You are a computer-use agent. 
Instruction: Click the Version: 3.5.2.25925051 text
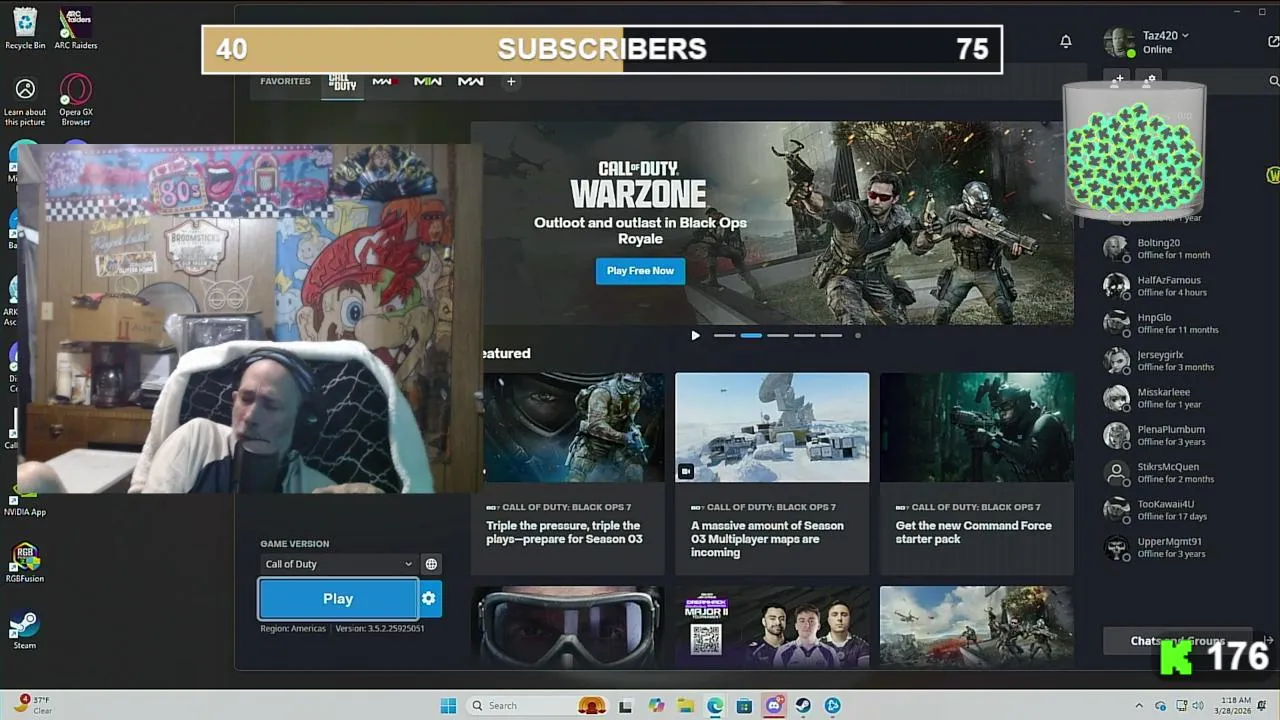point(380,628)
